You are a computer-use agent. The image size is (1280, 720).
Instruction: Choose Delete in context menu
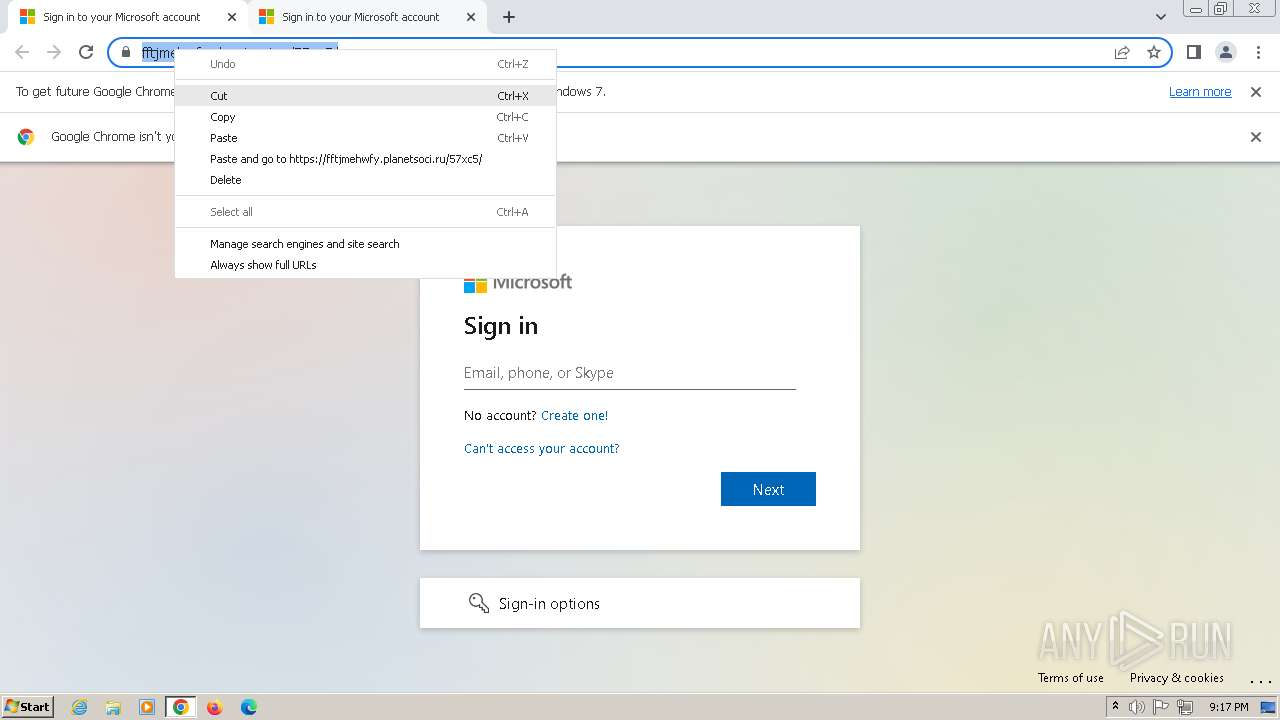pos(366,180)
